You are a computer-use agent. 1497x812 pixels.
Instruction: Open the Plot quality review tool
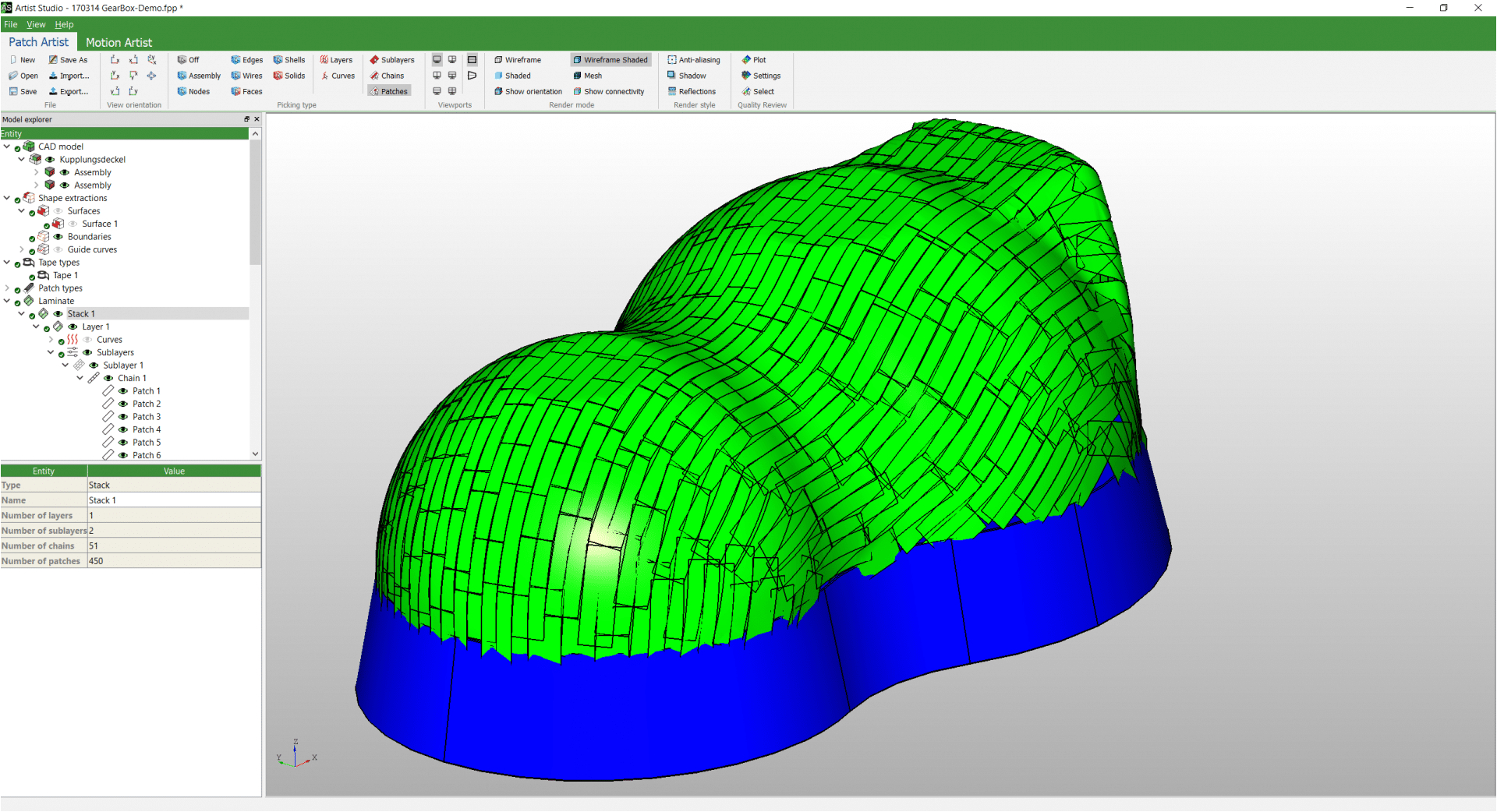[753, 60]
